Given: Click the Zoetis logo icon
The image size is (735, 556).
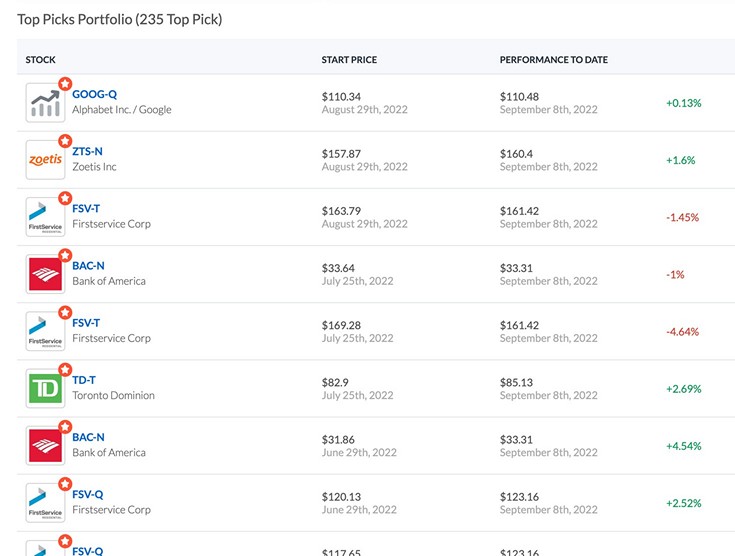Looking at the screenshot, I should pyautogui.click(x=45, y=160).
